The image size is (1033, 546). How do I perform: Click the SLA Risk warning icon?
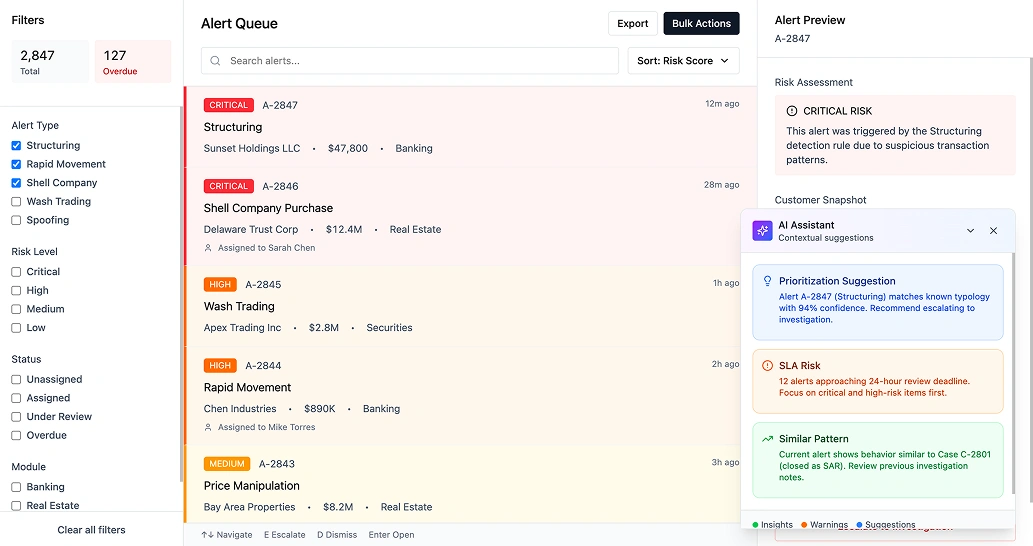coord(768,366)
